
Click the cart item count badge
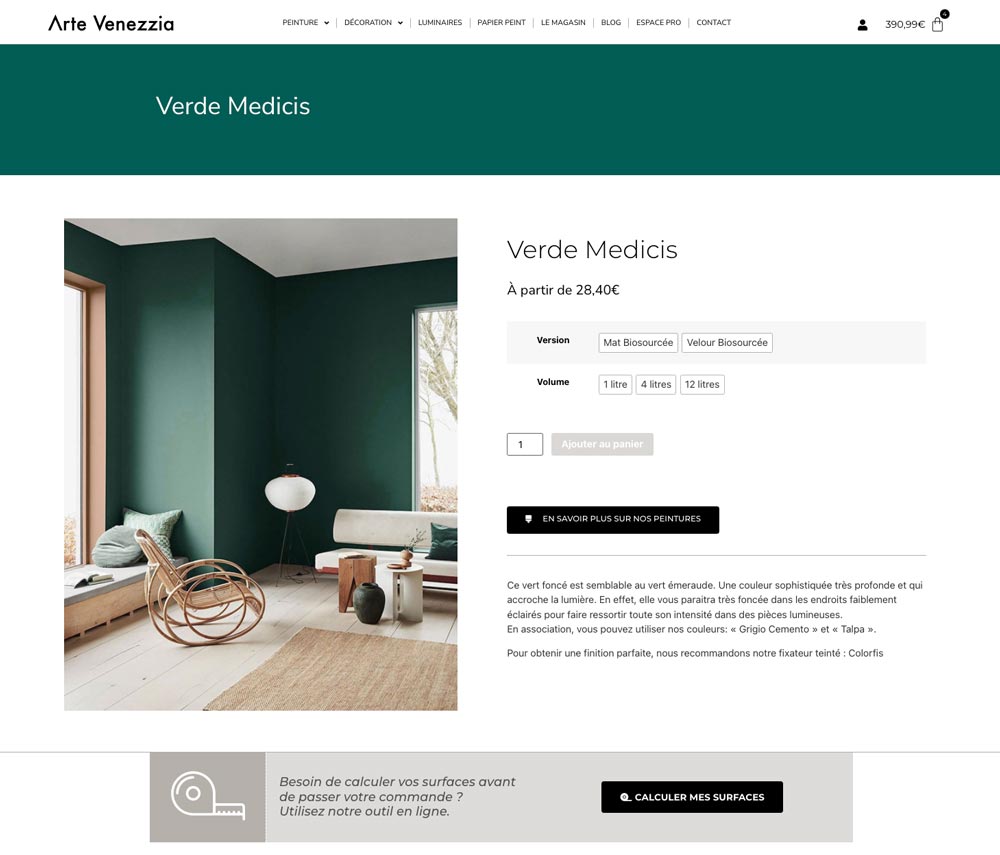coord(945,13)
